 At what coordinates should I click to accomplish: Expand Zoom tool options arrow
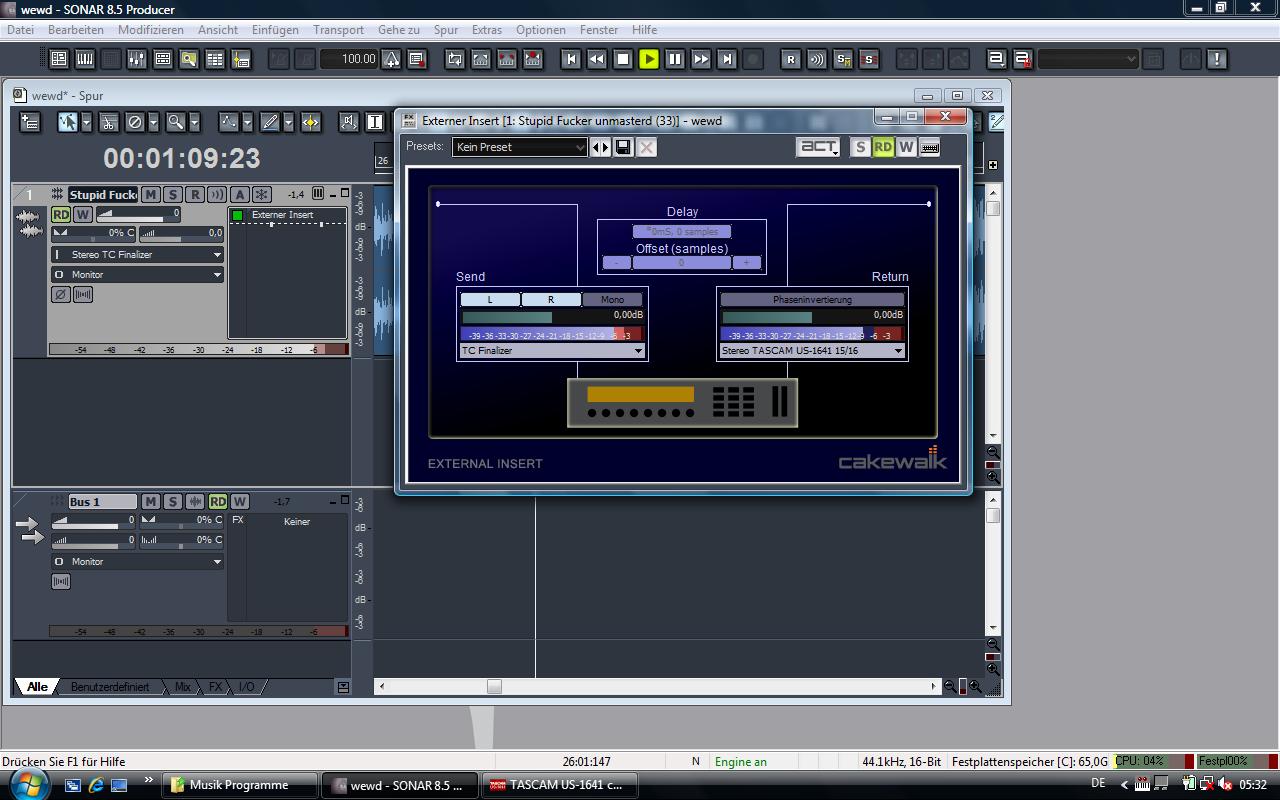pos(194,122)
